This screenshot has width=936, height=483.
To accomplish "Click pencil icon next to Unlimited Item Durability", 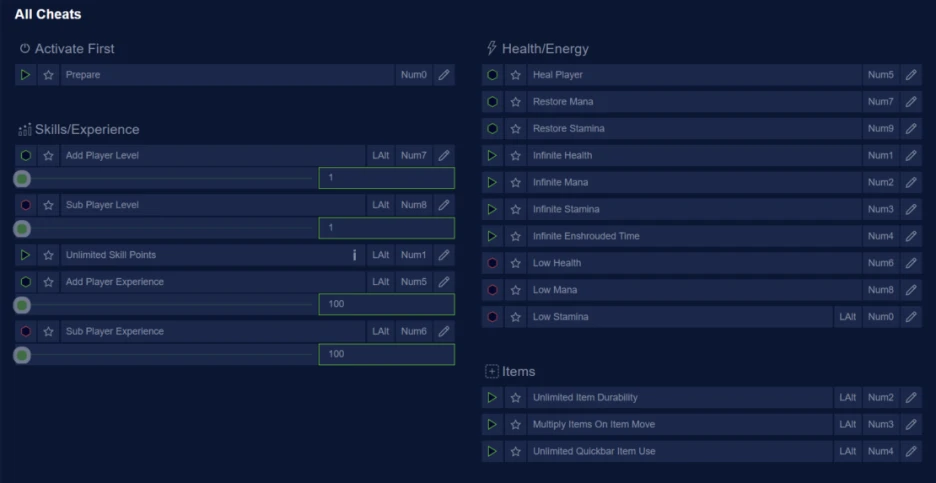I will (x=911, y=398).
